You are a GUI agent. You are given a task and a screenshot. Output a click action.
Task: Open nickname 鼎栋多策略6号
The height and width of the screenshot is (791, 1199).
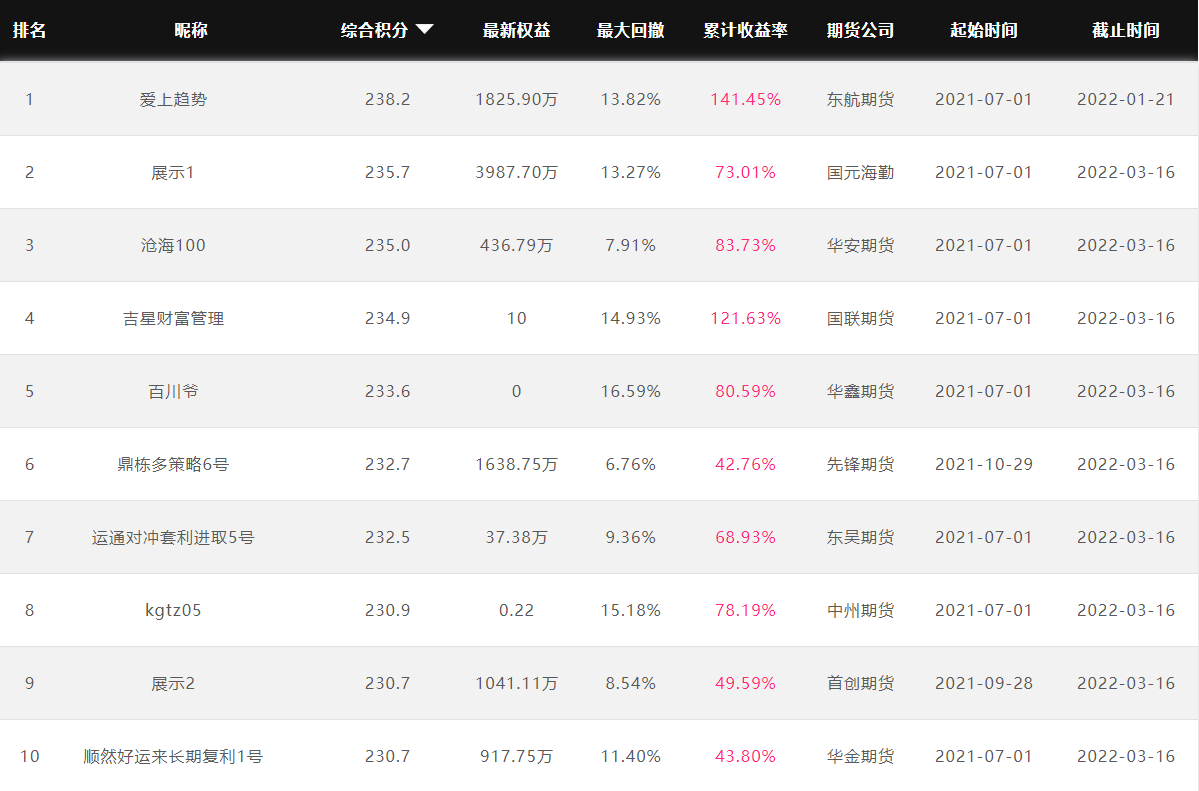[x=173, y=464]
